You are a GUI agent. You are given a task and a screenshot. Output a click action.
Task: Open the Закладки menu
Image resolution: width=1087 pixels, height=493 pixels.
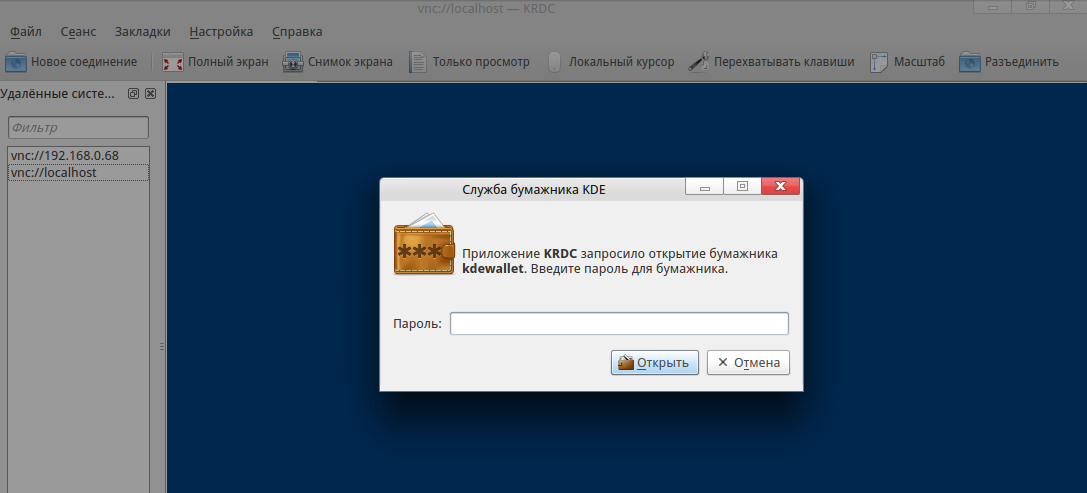(142, 32)
